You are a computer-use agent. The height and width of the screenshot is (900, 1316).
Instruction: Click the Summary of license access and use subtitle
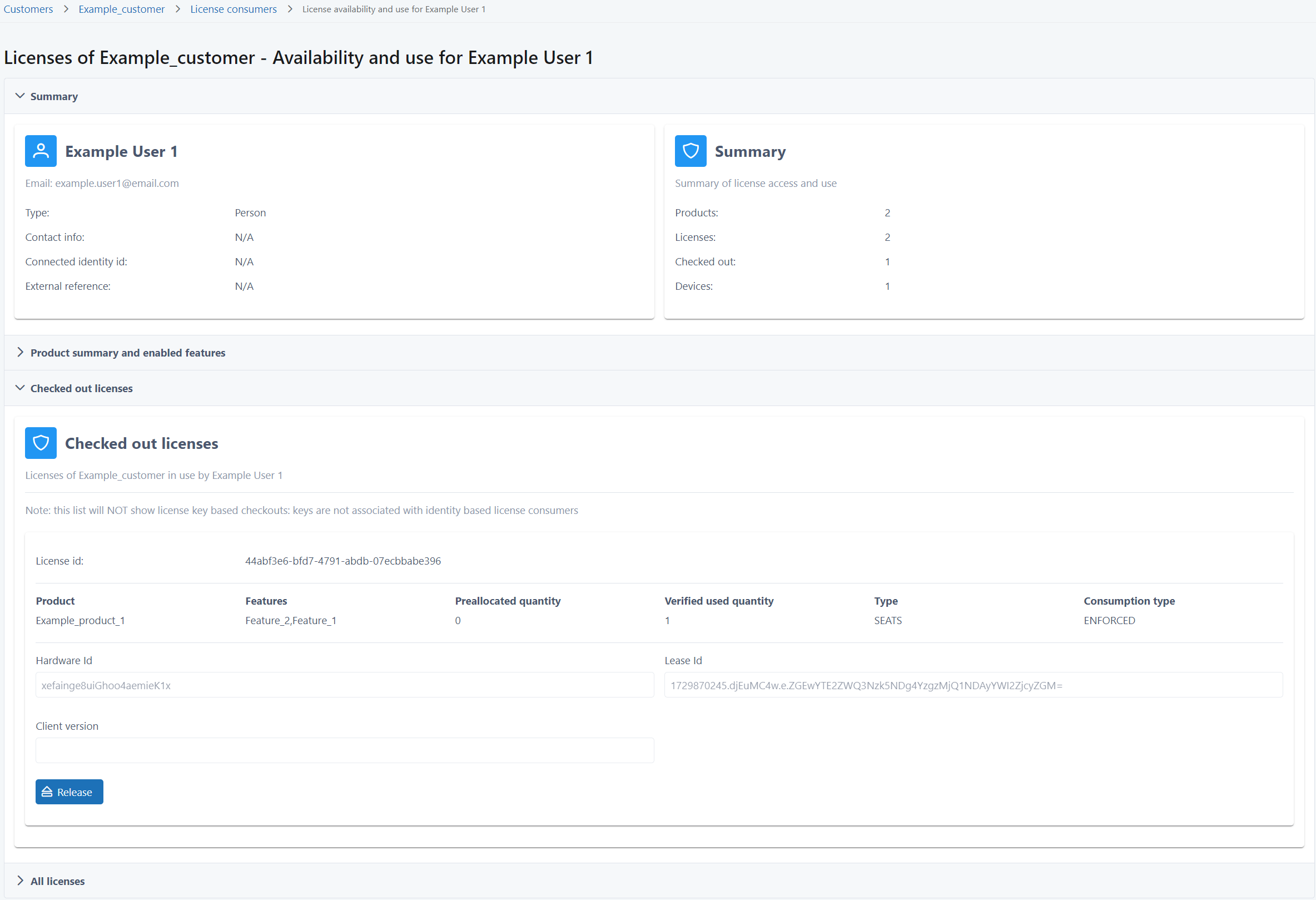[756, 184]
